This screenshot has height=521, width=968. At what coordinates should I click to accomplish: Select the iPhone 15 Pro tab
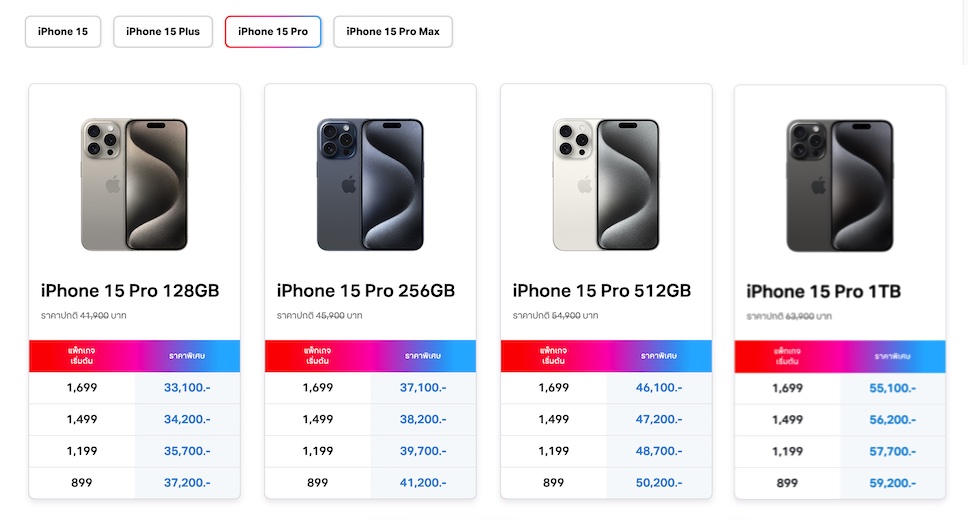[x=273, y=32]
